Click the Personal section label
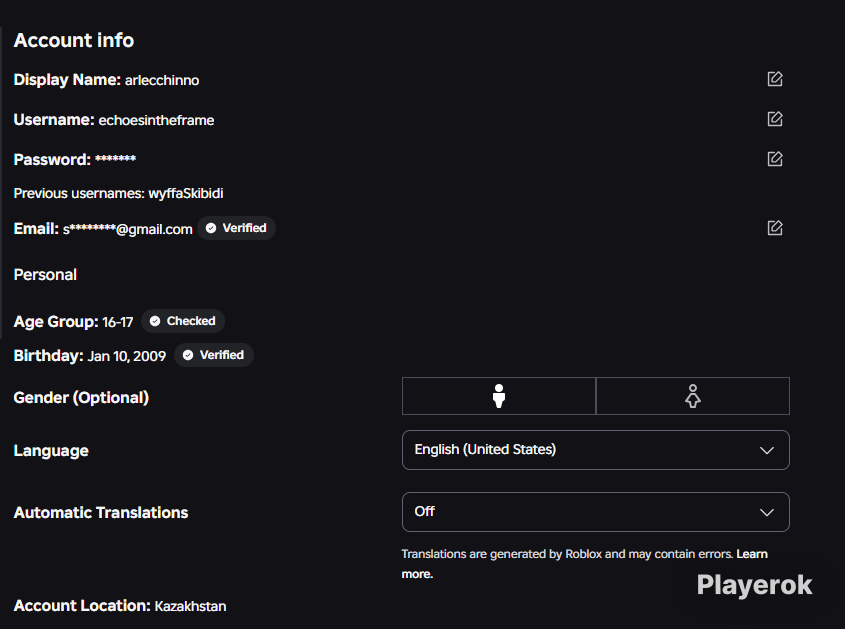The height and width of the screenshot is (629, 845). [x=45, y=275]
